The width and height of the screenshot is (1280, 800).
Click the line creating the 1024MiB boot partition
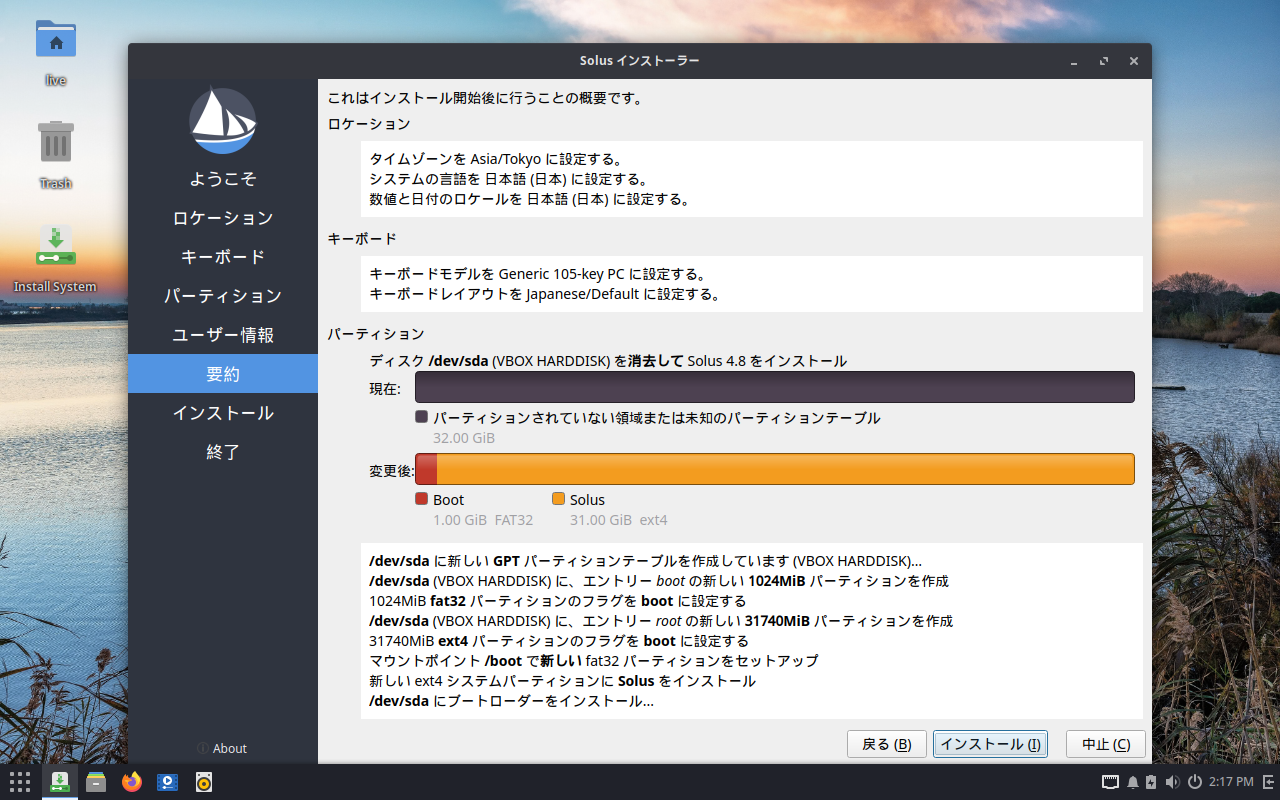(x=659, y=581)
